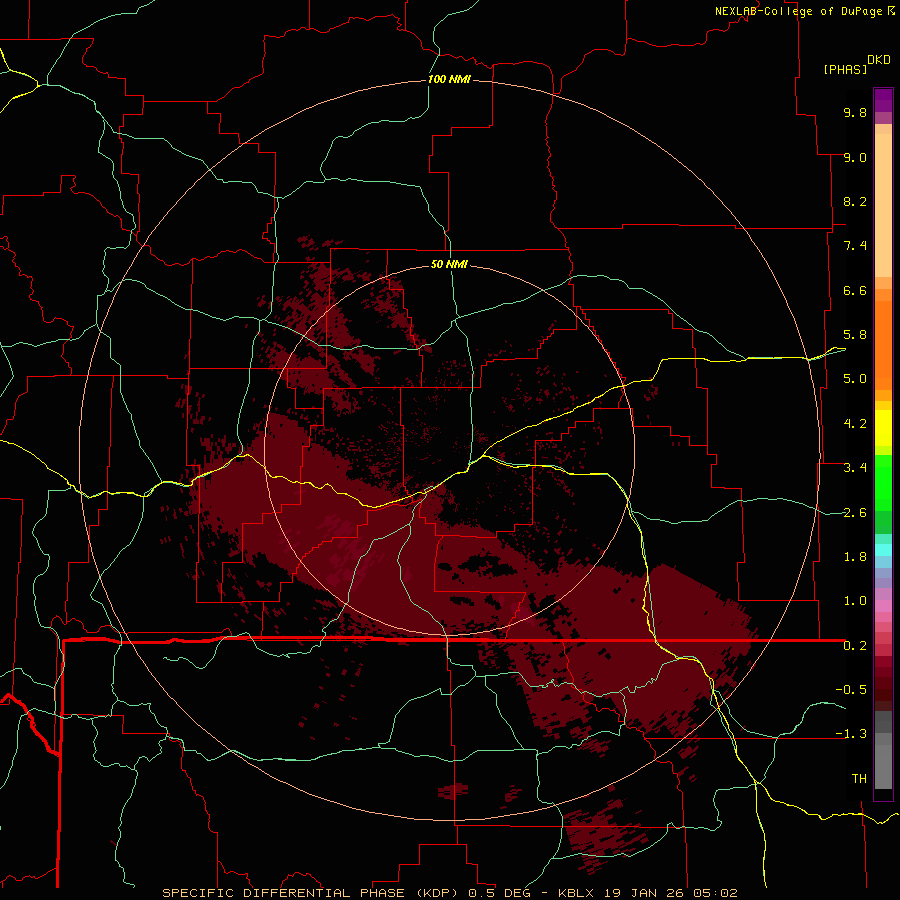
Task: Click the light peach color scale segment
Action: click(x=883, y=205)
